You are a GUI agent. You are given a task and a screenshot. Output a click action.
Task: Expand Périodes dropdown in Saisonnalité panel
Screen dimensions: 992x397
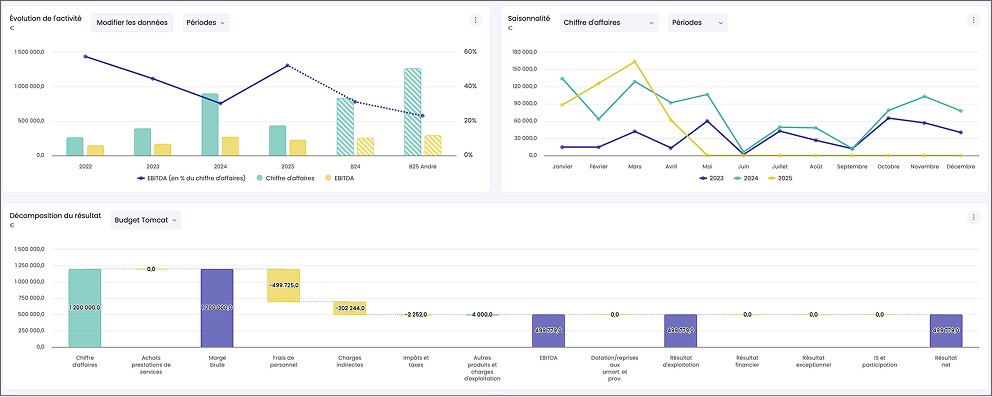point(697,22)
